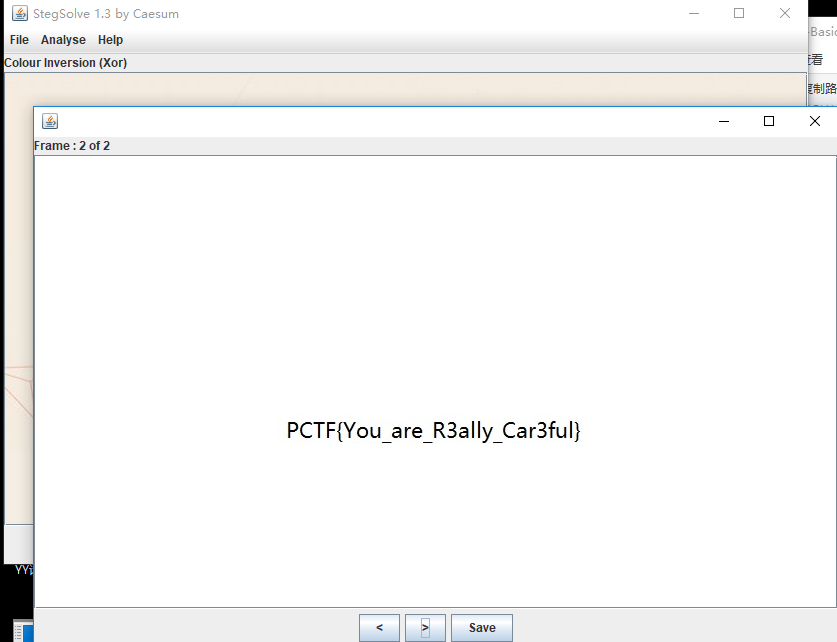Screen dimensions: 837x642
Task: Go to next frame with > button
Action: click(425, 628)
